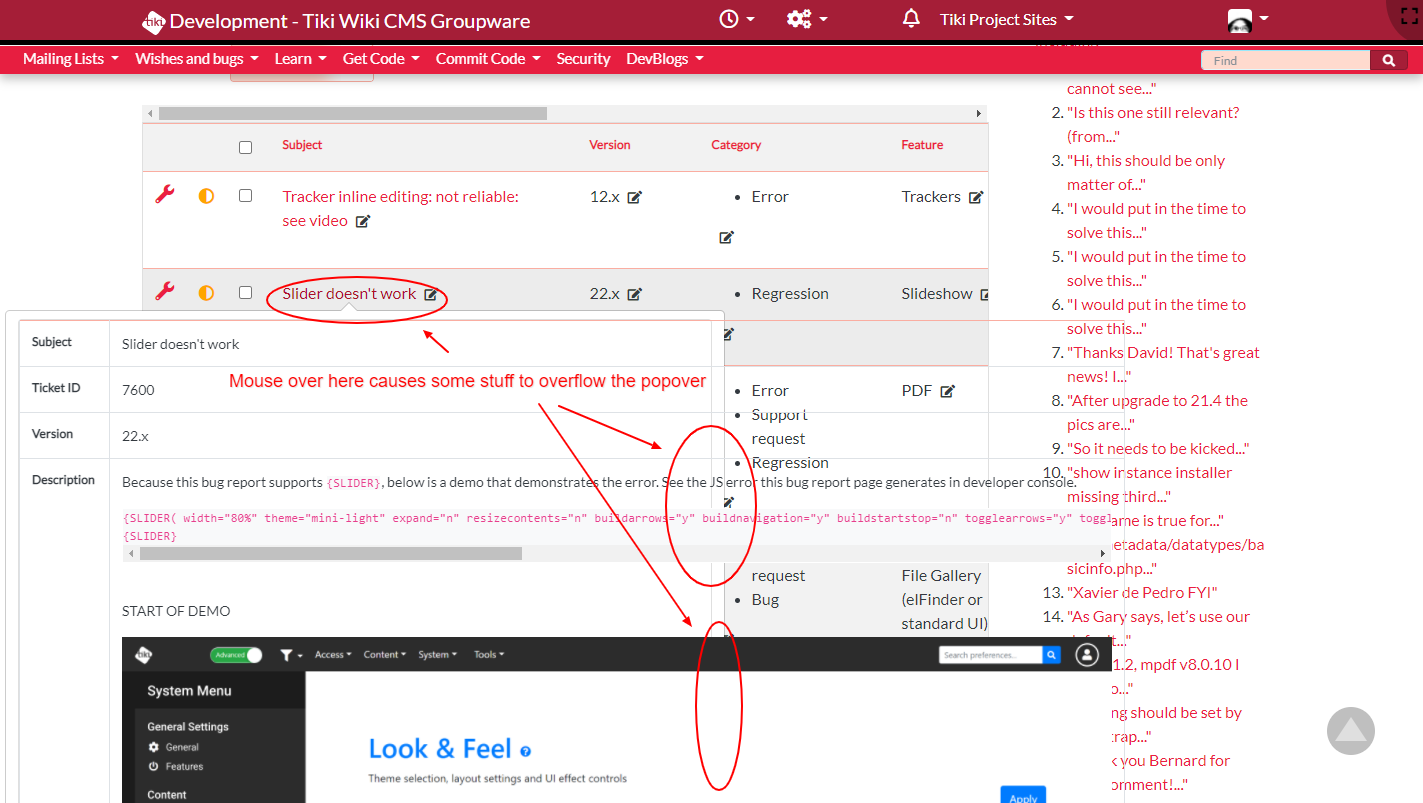Expand the Mailing Lists menu
The width and height of the screenshot is (1423, 803).
(71, 59)
